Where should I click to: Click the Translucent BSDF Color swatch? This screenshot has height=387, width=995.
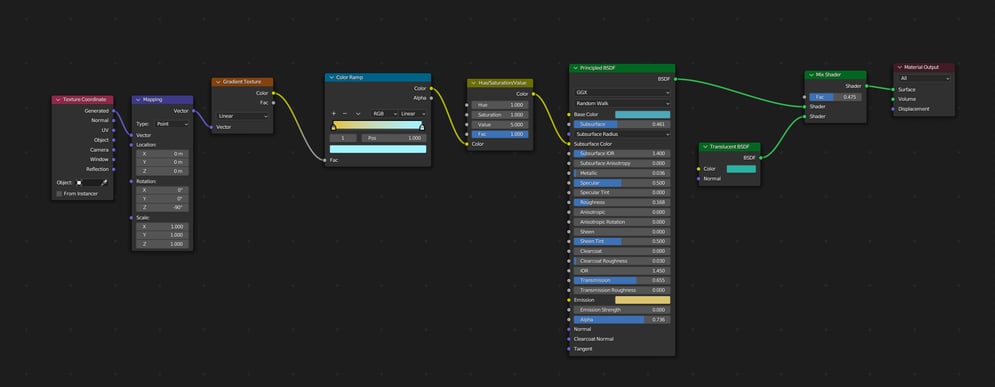tap(741, 169)
